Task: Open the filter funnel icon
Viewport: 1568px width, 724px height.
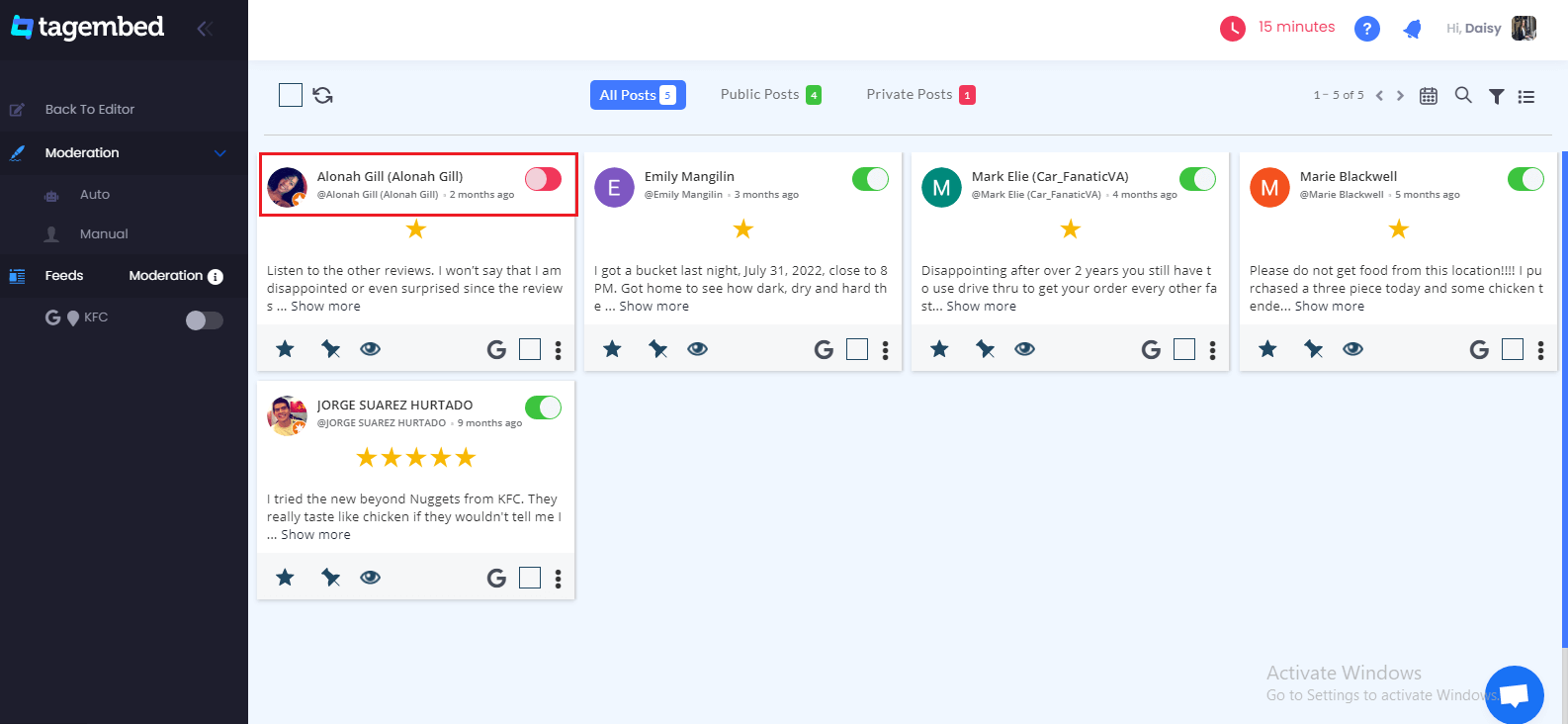Action: [x=1497, y=96]
